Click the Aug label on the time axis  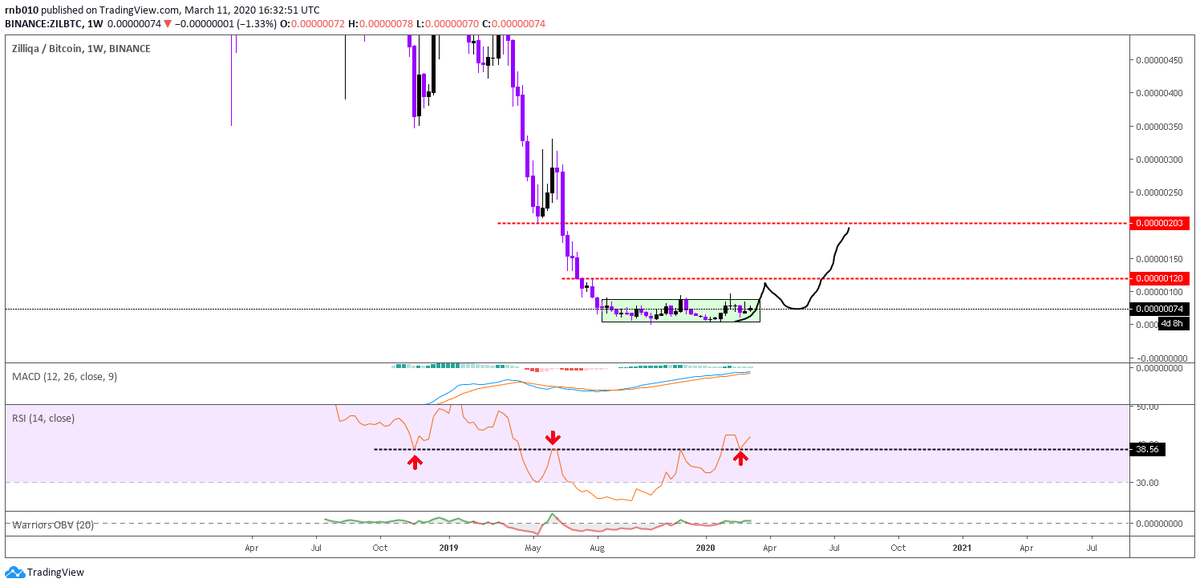[597, 548]
